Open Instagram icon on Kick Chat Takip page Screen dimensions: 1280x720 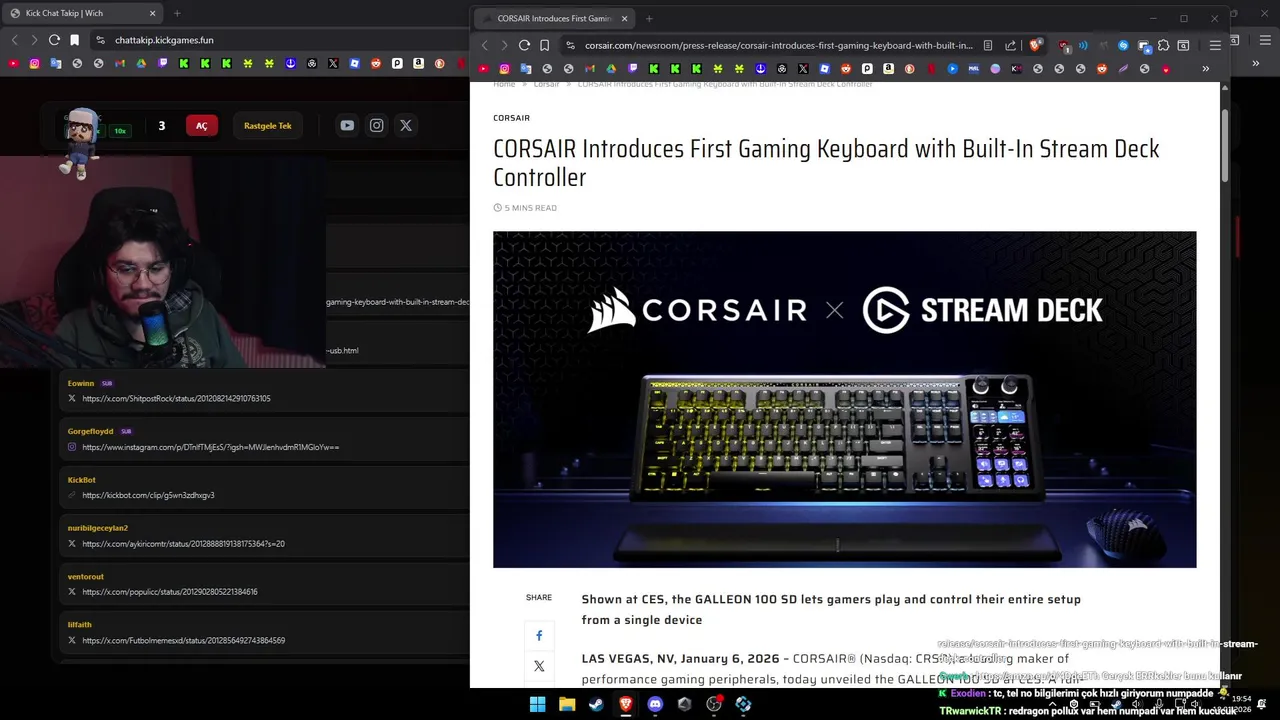pyautogui.click(x=376, y=125)
